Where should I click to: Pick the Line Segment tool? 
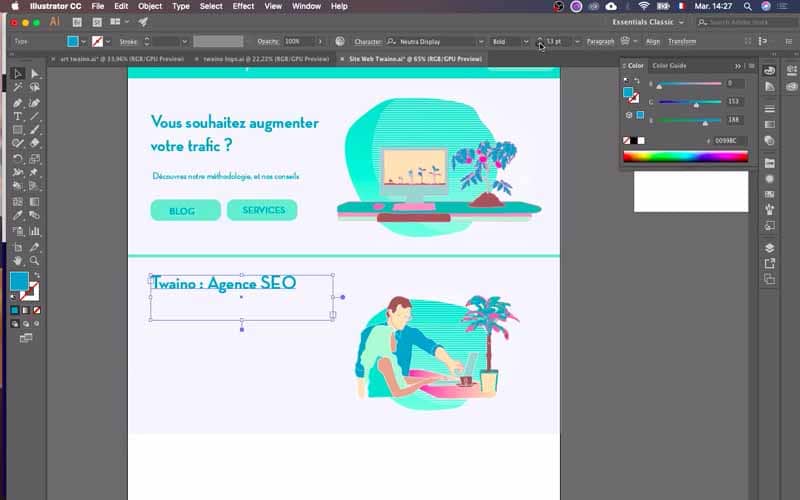point(34,116)
